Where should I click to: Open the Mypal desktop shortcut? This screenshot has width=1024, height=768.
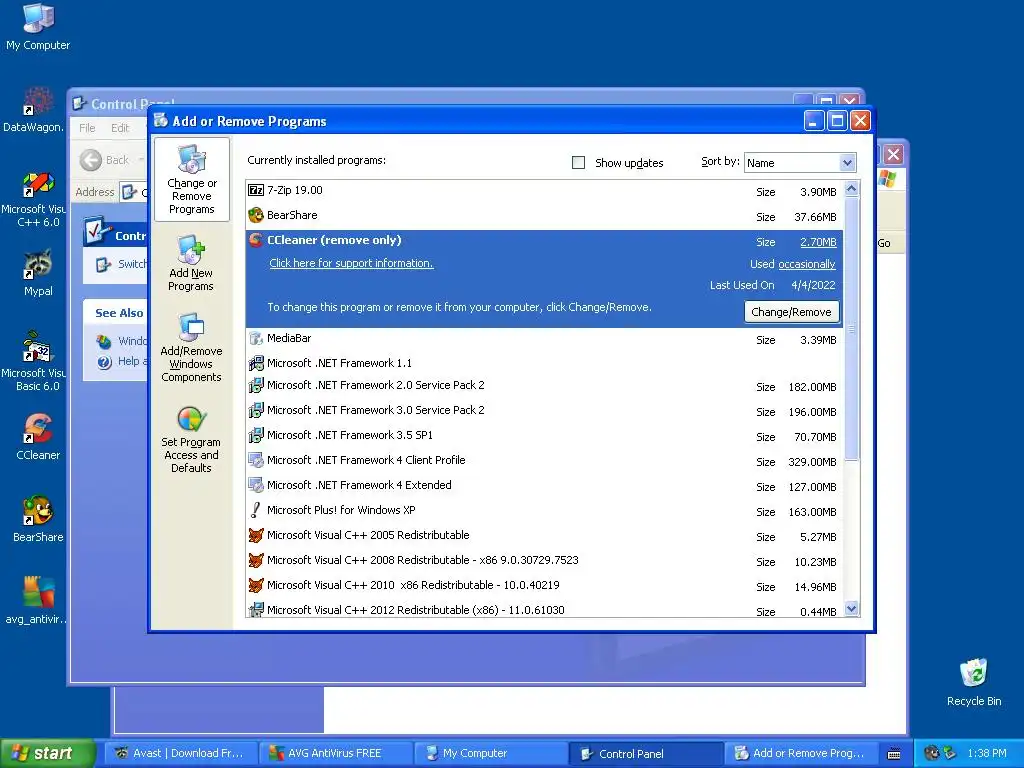click(38, 273)
